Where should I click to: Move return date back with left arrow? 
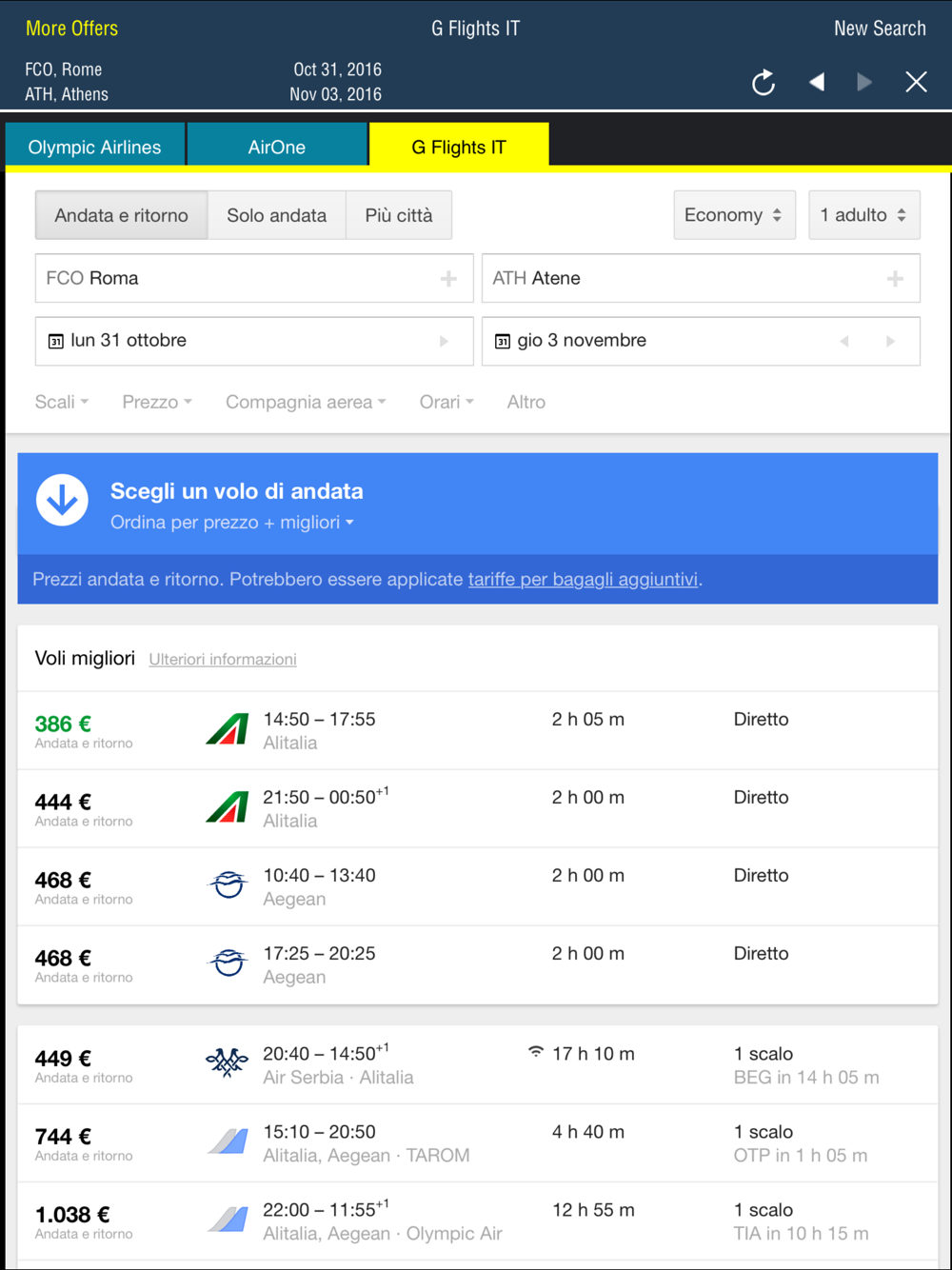pos(843,341)
